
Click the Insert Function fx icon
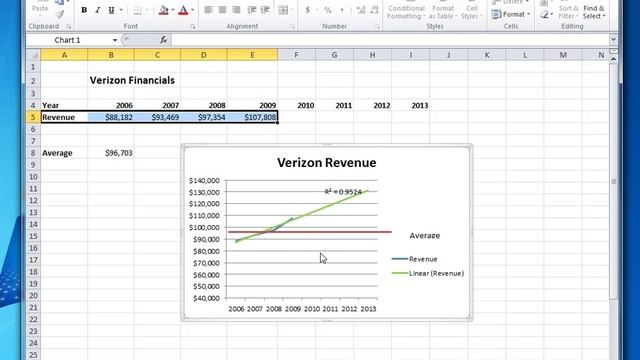tap(163, 40)
